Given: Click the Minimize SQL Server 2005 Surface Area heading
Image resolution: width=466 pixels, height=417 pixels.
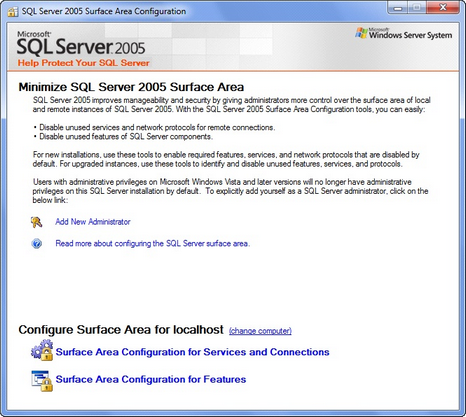Looking at the screenshot, I should tap(131, 87).
